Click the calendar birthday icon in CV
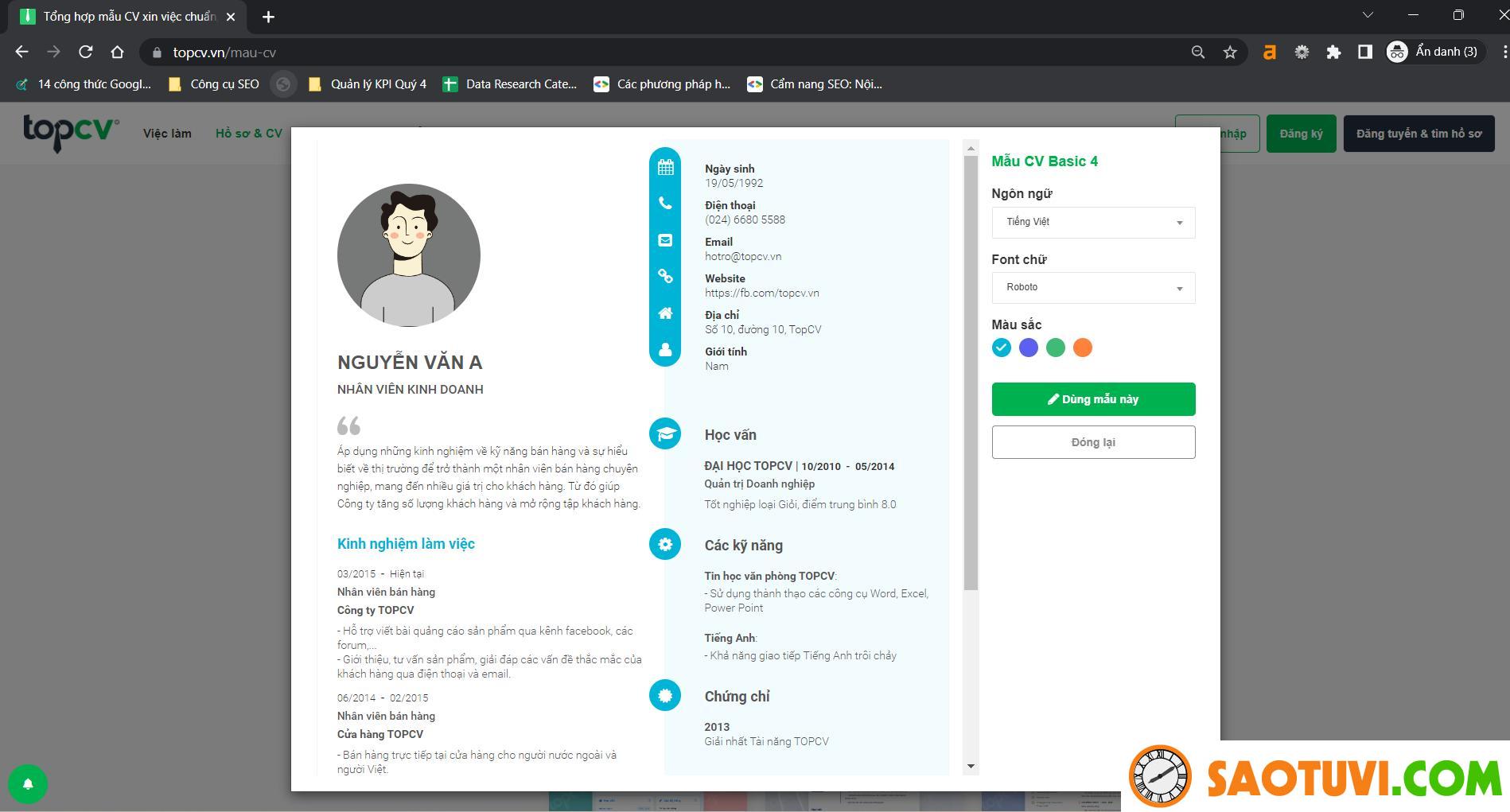 pos(665,167)
